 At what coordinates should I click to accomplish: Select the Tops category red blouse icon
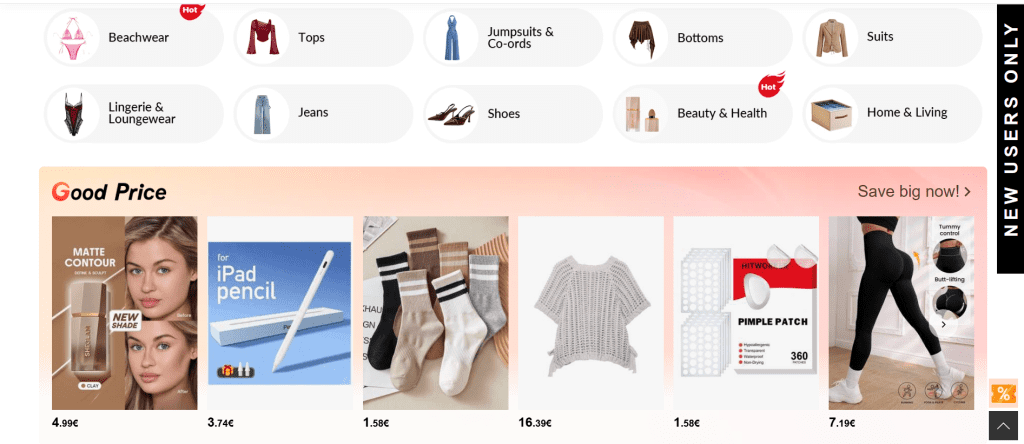click(262, 37)
